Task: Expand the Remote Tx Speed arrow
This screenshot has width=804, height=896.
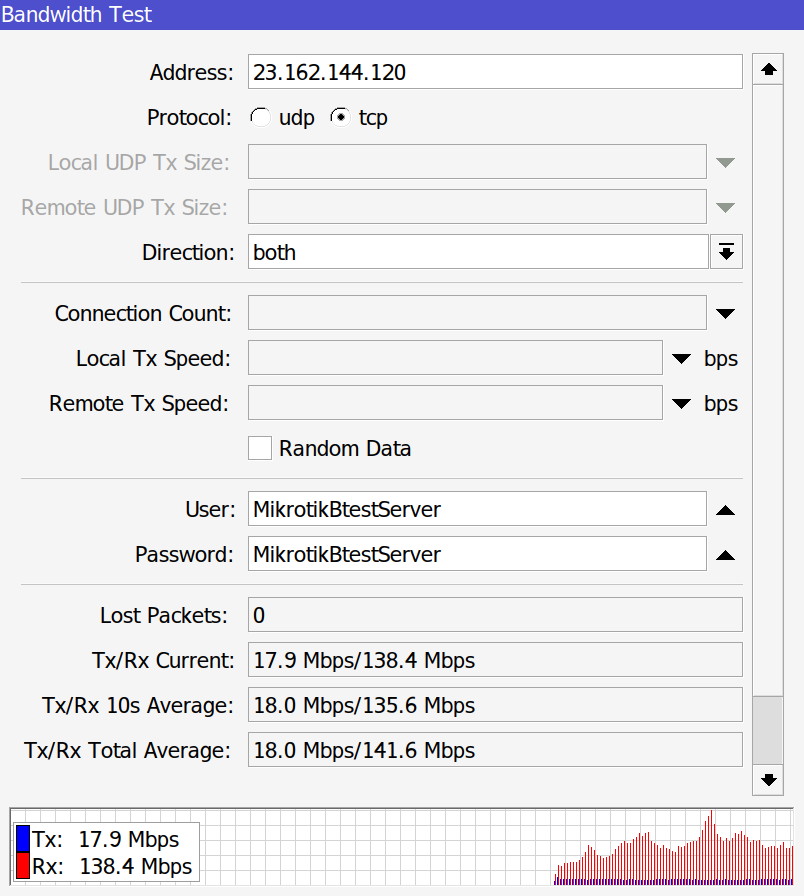Action: (682, 403)
